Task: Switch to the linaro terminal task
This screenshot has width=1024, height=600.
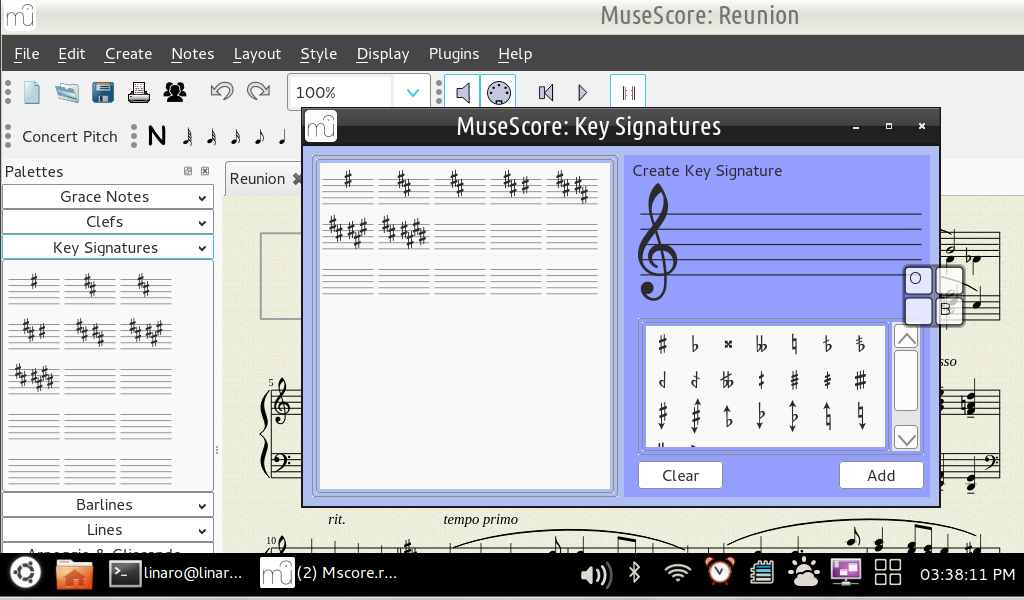Action: coord(177,573)
